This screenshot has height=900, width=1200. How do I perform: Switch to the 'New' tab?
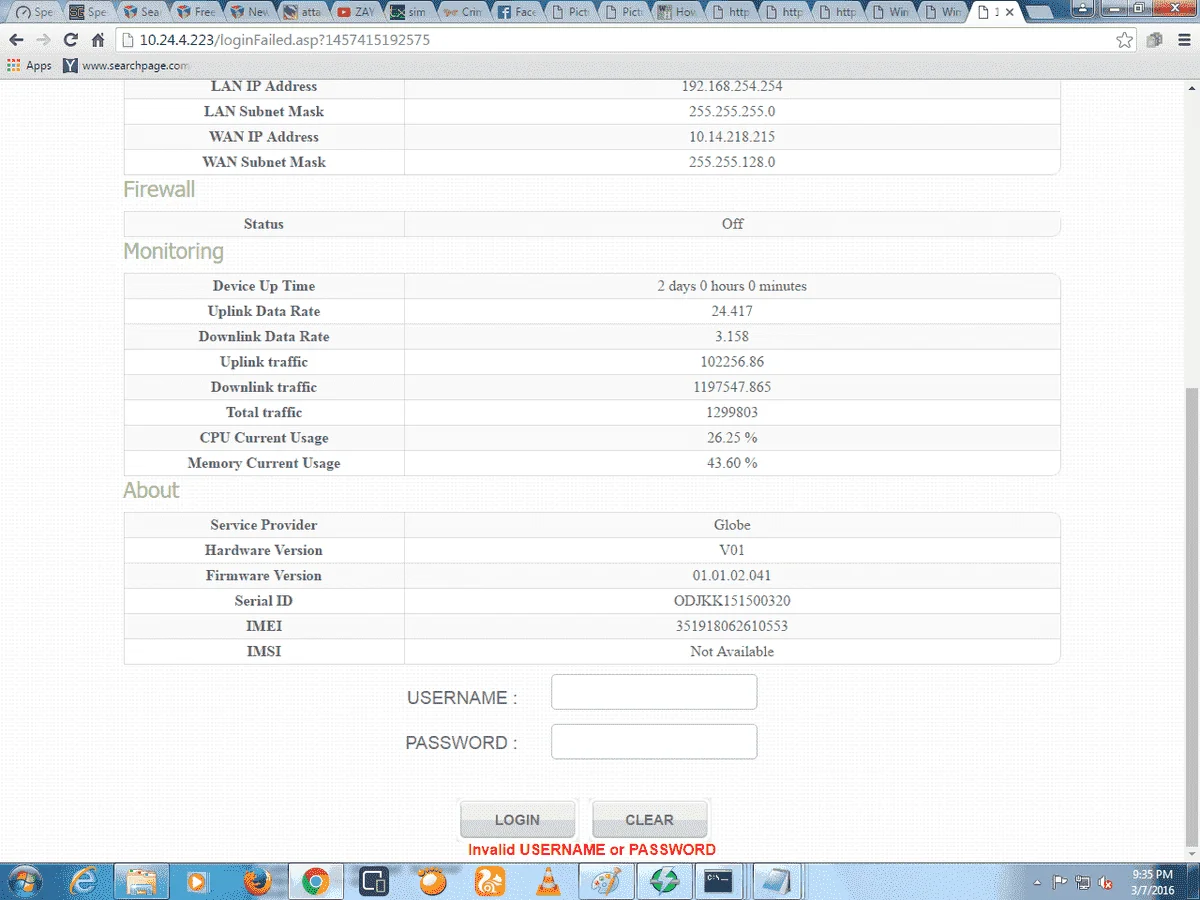[250, 13]
